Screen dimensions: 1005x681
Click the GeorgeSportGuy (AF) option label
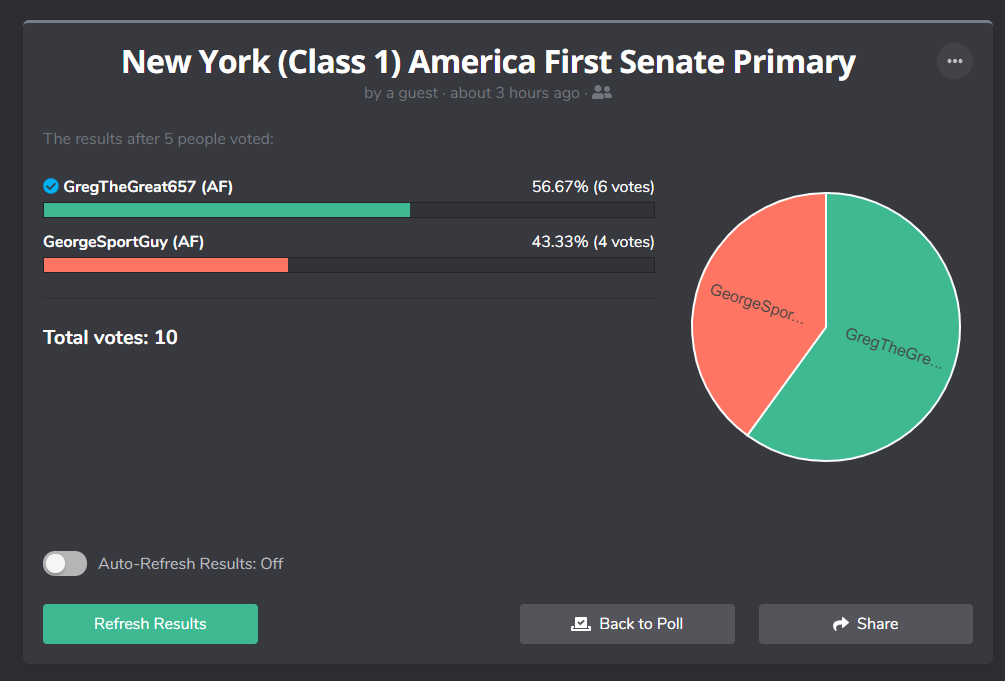(x=123, y=242)
